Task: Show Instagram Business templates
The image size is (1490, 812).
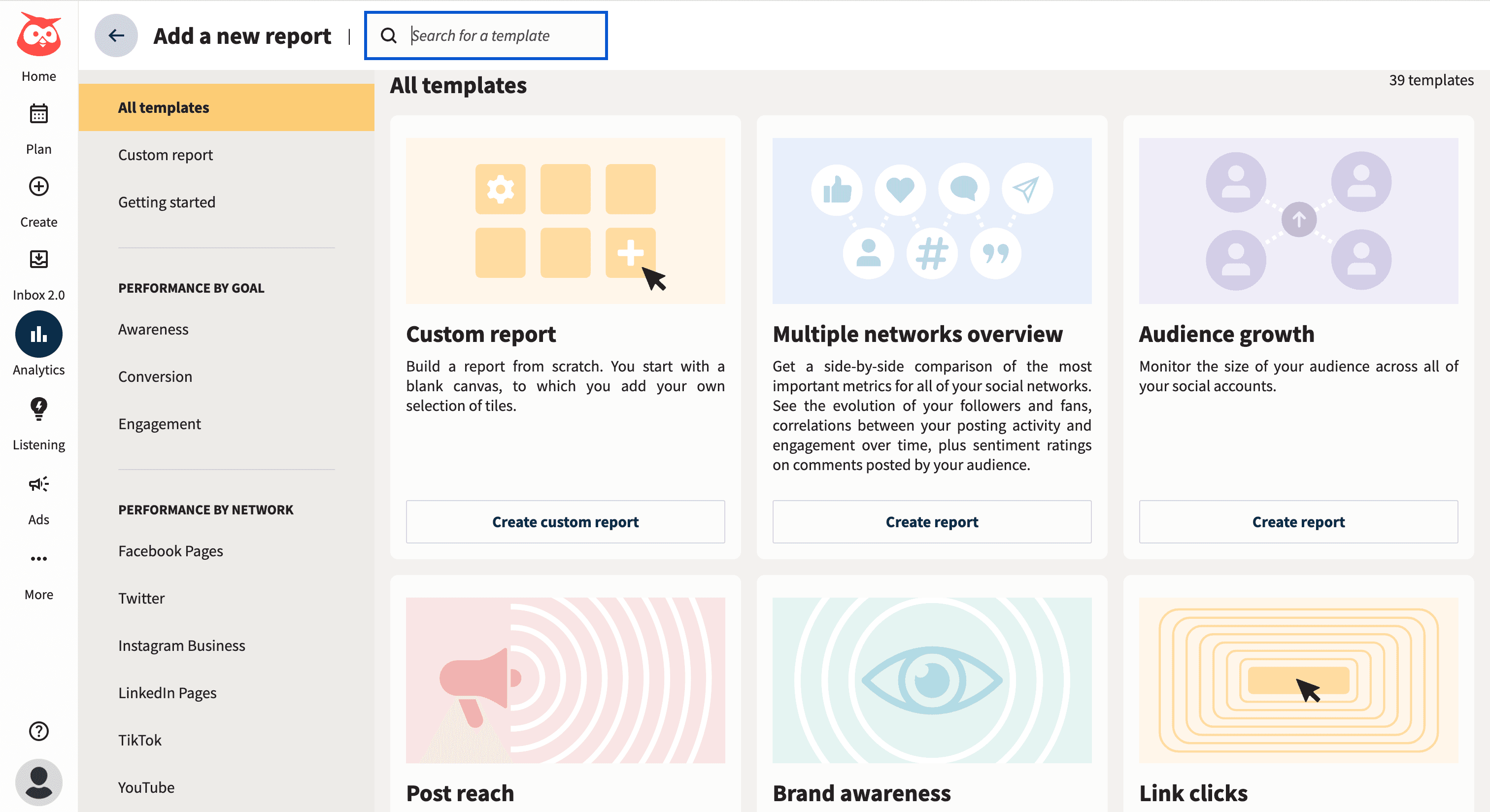Action: coord(182,645)
